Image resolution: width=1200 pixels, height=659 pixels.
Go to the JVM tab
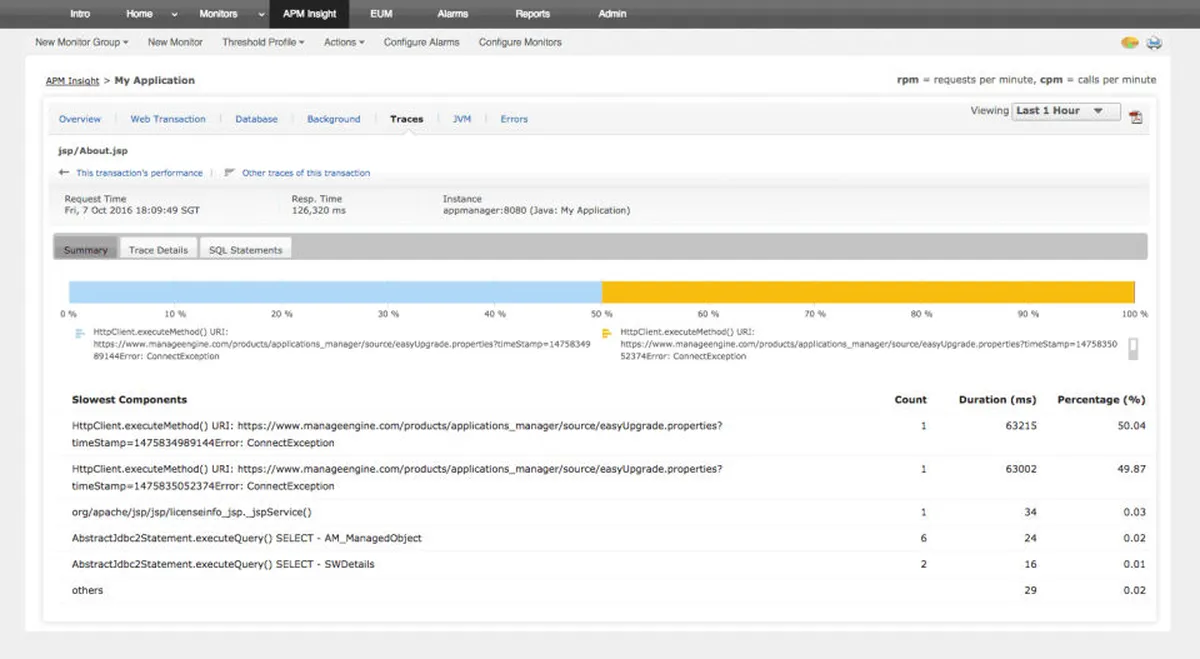tap(461, 119)
